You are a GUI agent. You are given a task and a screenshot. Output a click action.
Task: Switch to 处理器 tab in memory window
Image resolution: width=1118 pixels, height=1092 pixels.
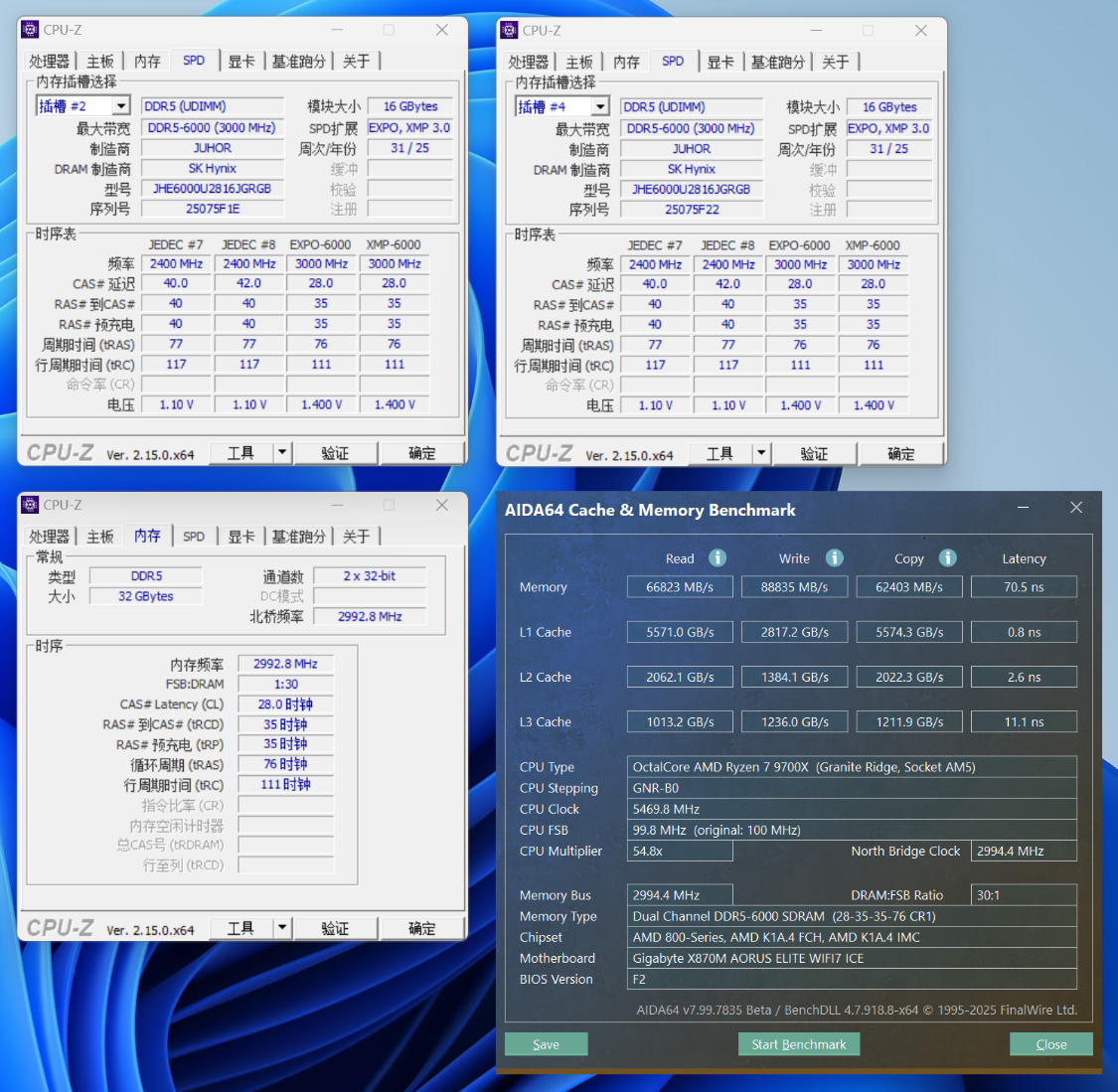pyautogui.click(x=50, y=536)
